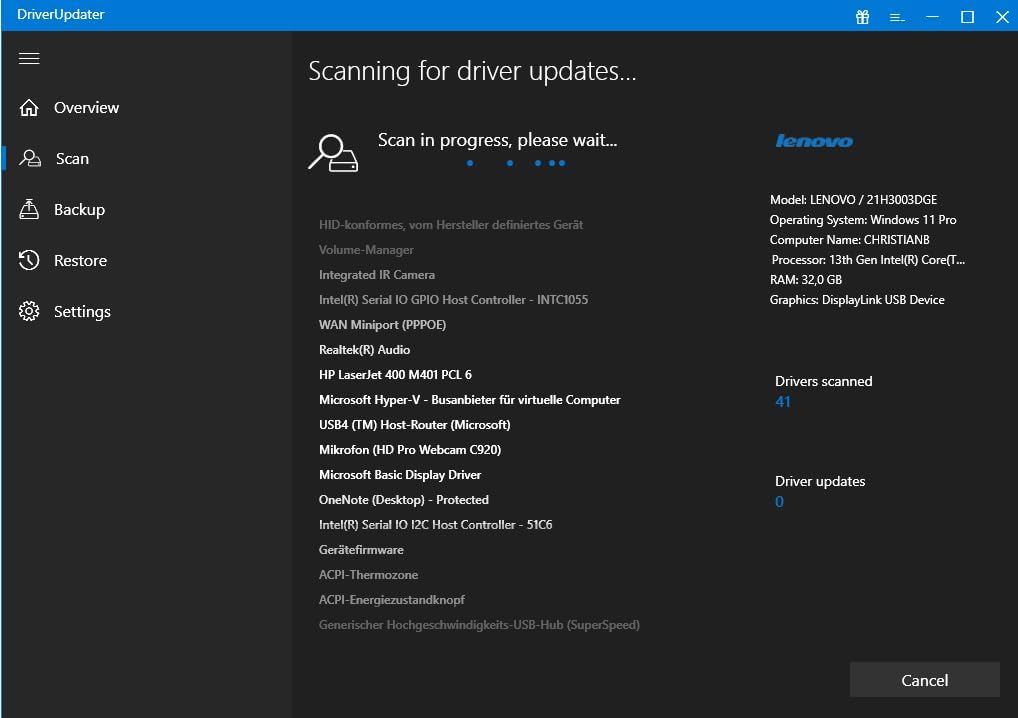Select 'Intel(R) Serial IO I2C Host Controller' entry
The width and height of the screenshot is (1018, 718).
[436, 525]
